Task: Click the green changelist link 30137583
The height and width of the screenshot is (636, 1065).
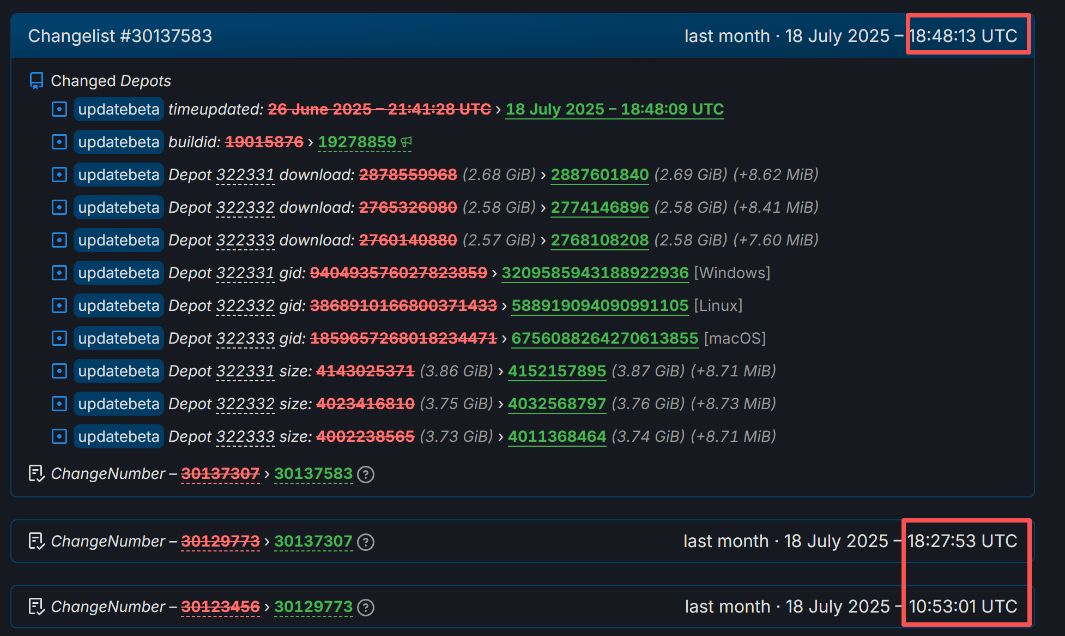Action: 313,474
